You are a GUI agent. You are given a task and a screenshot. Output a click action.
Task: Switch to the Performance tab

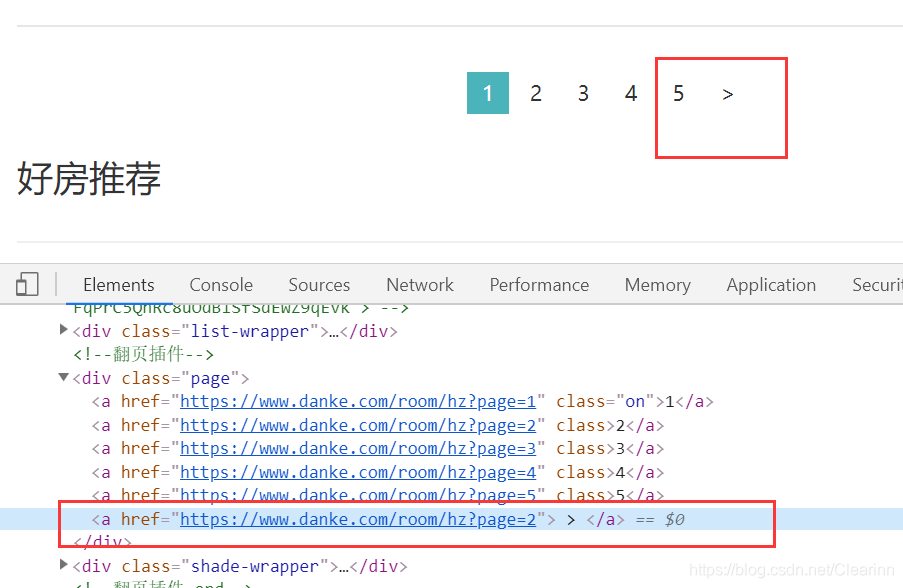point(539,285)
